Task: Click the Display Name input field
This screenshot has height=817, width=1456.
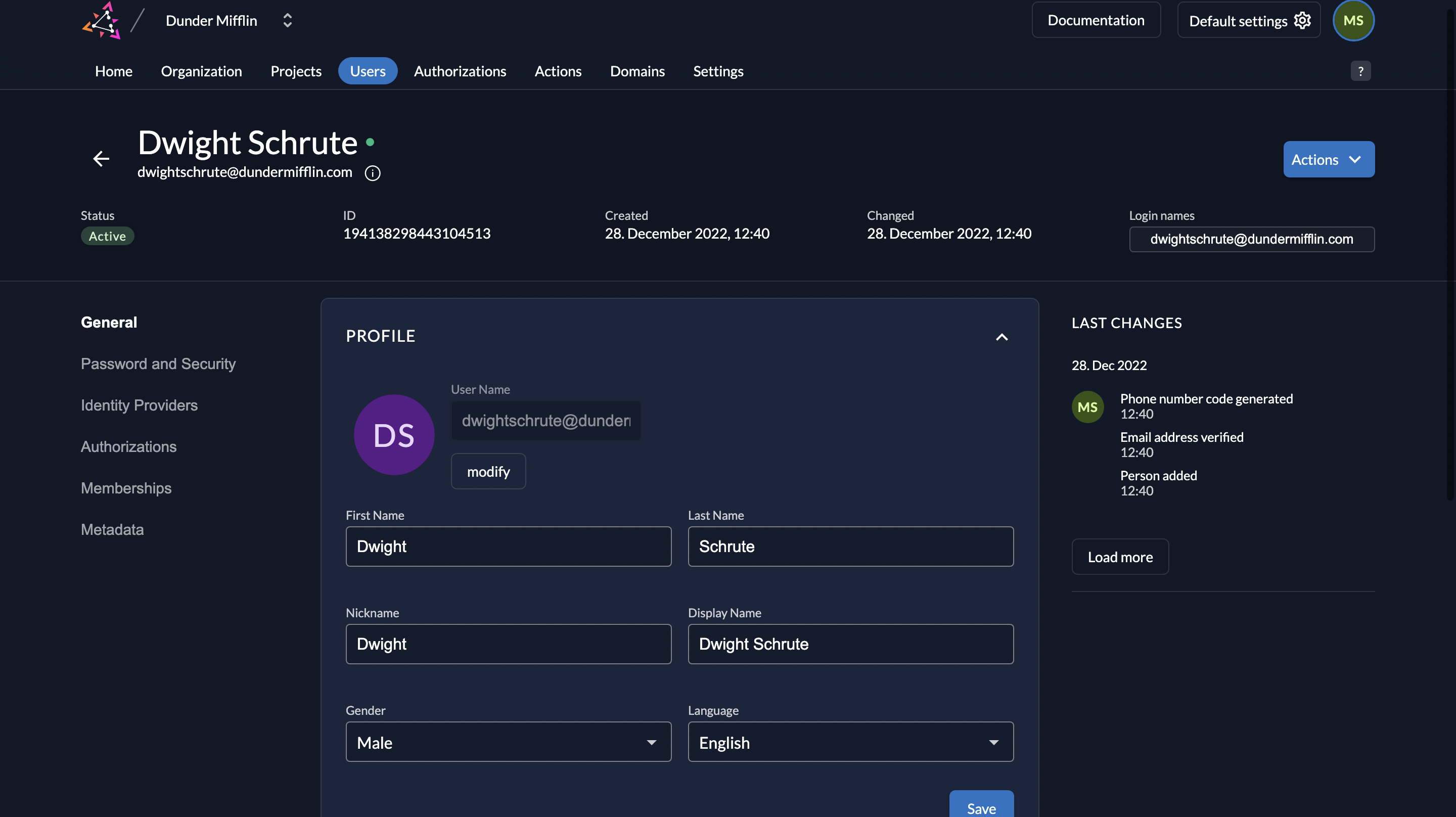Action: pos(850,644)
